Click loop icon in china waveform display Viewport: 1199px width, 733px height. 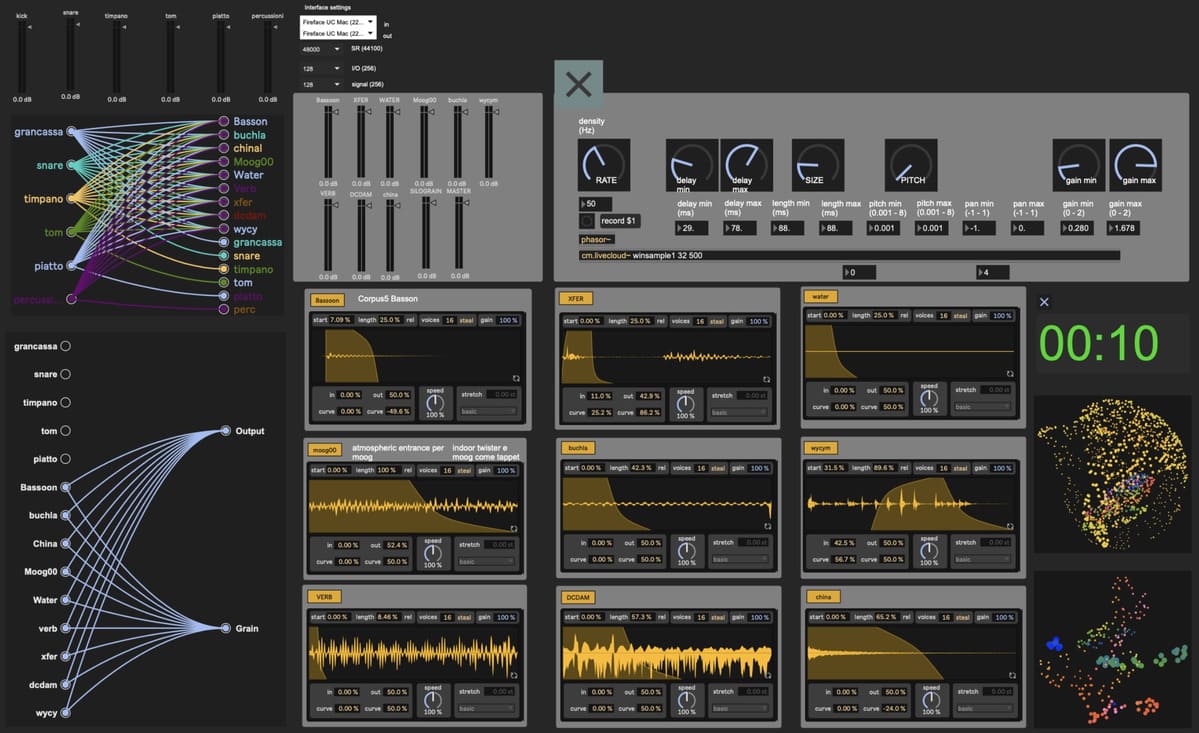point(1012,675)
